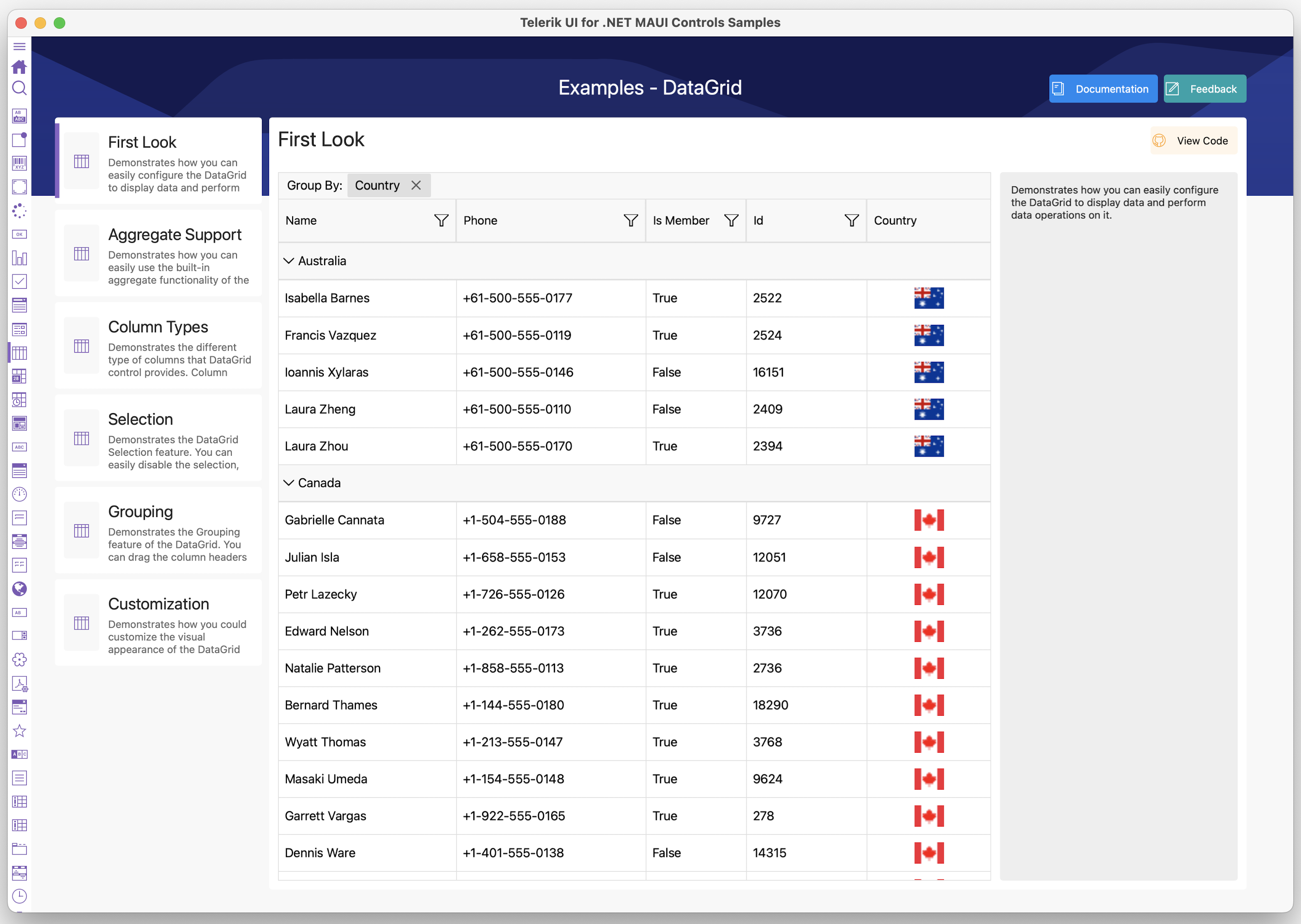This screenshot has height=924, width=1301.
Task: Click Dennis Ware's Canadian flag
Action: tap(928, 853)
